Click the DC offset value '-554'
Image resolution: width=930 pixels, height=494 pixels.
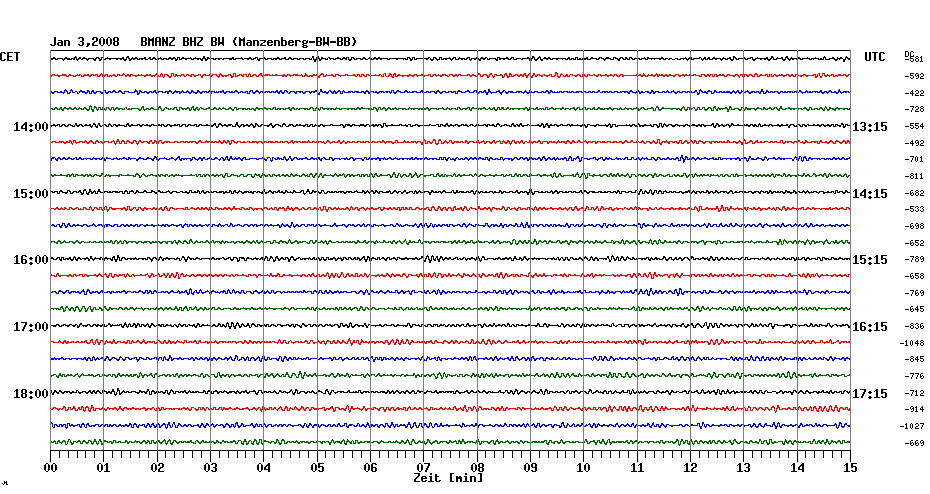pos(914,126)
